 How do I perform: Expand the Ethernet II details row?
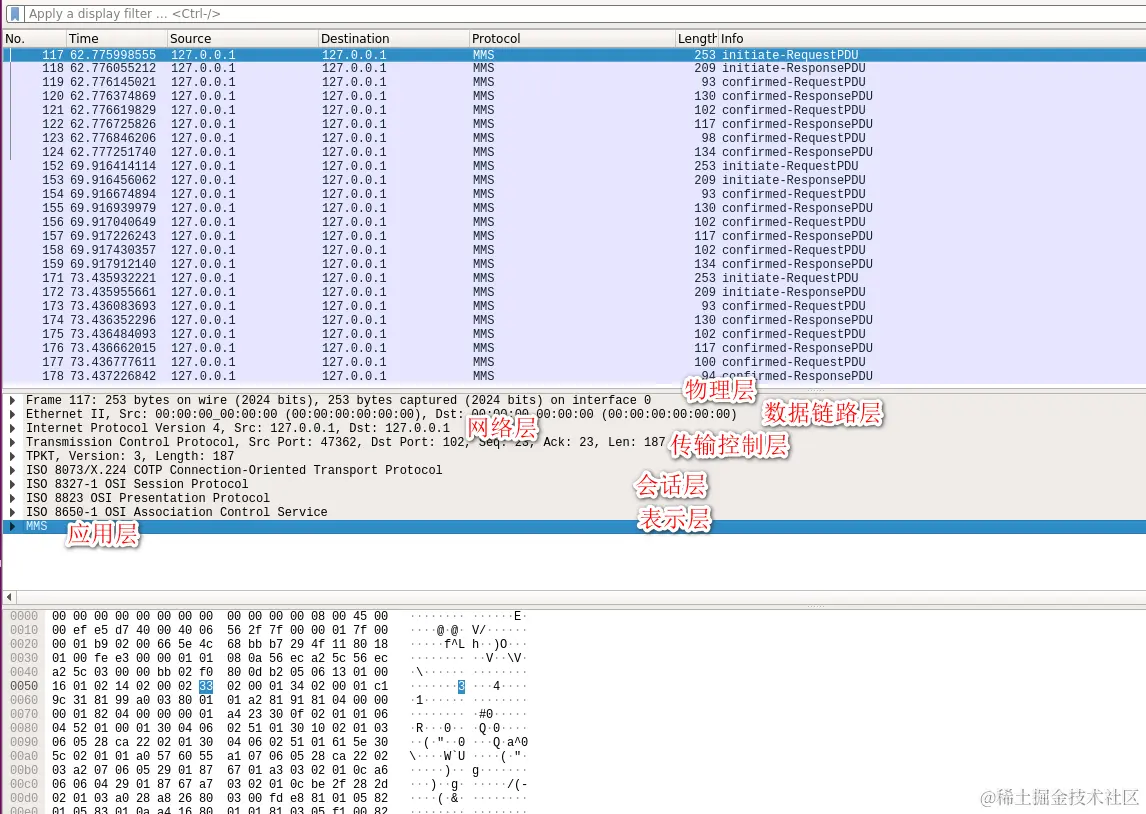12,414
